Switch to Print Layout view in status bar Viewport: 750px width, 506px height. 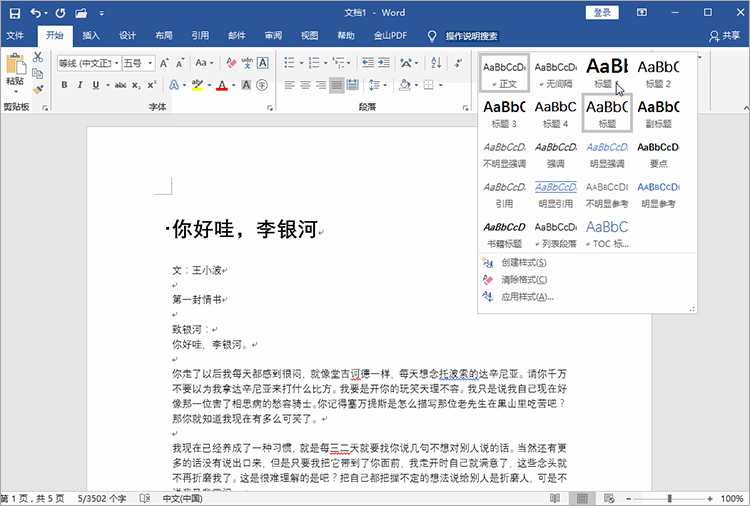[582, 498]
